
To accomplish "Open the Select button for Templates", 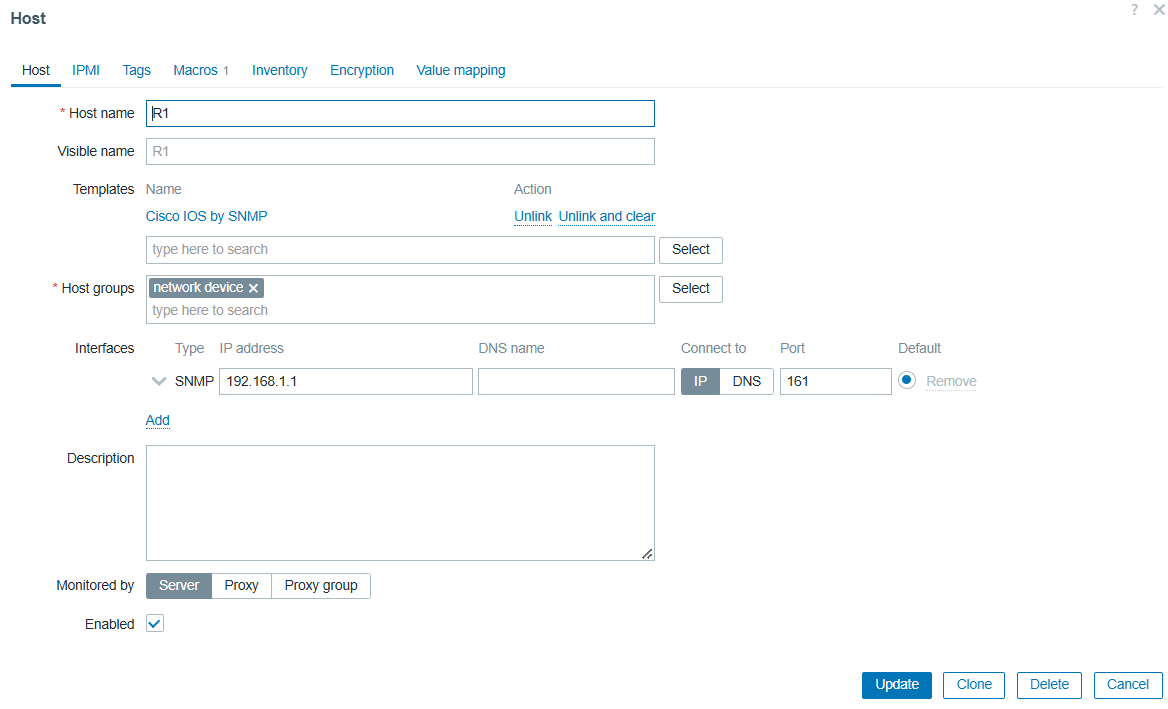I will point(690,250).
